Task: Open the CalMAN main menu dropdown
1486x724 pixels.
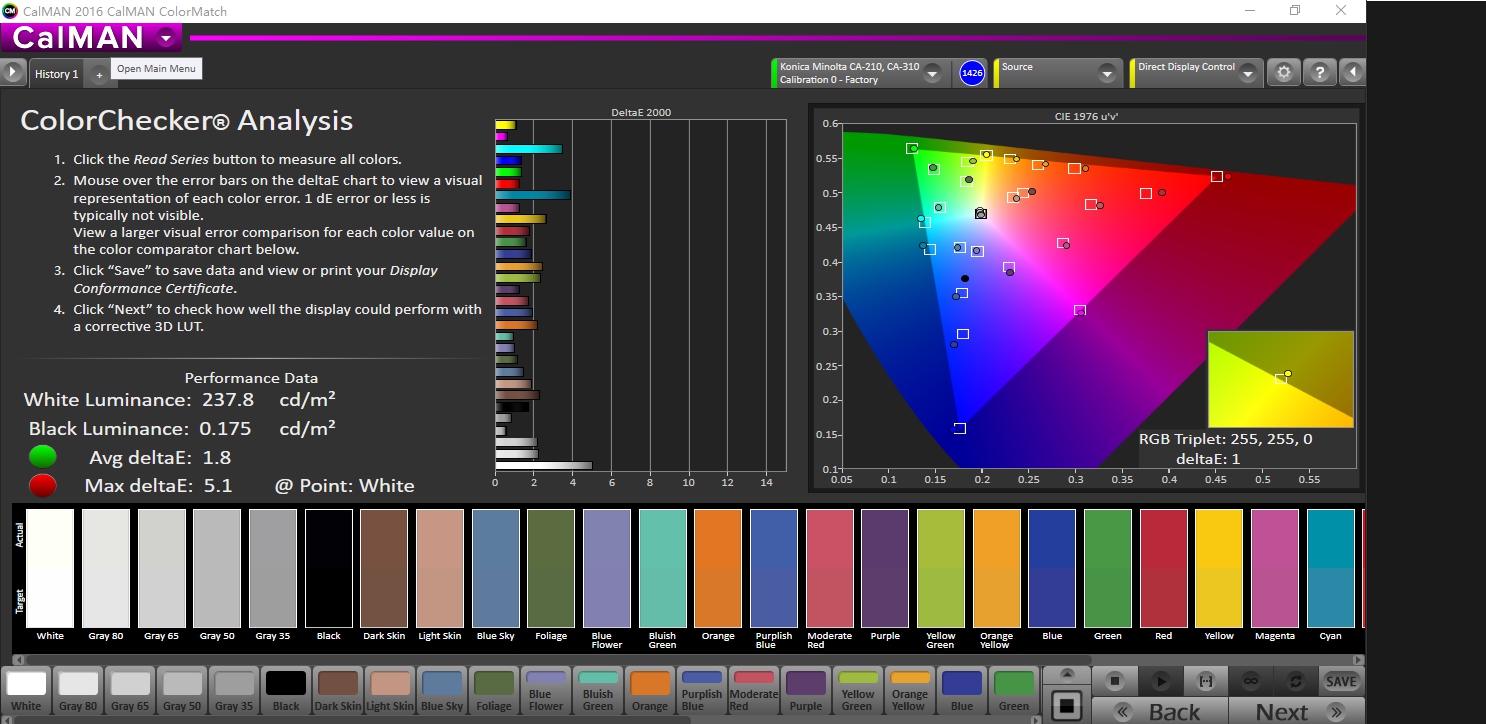Action: click(x=165, y=38)
